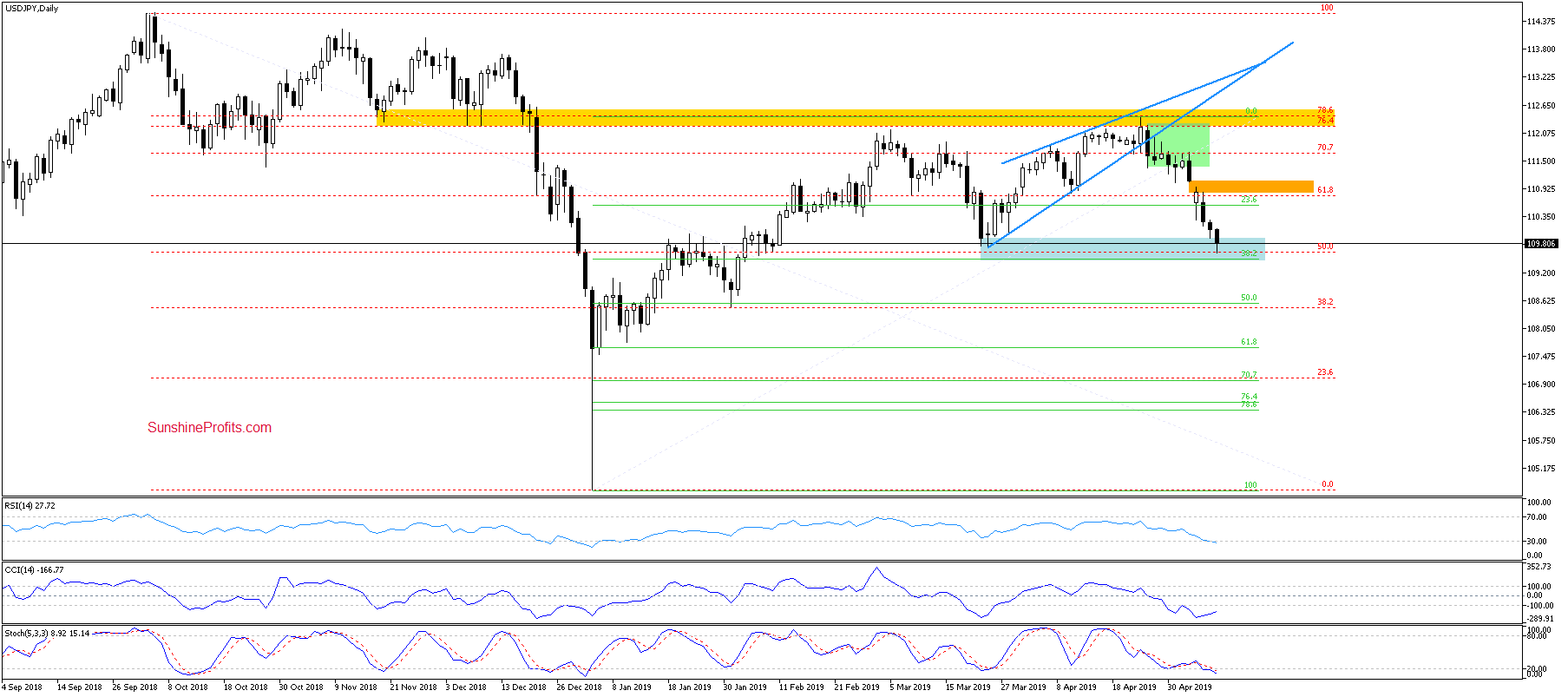Click the 114.375 price axis value
Viewport: 1568px width, 697px height.
[x=1541, y=22]
